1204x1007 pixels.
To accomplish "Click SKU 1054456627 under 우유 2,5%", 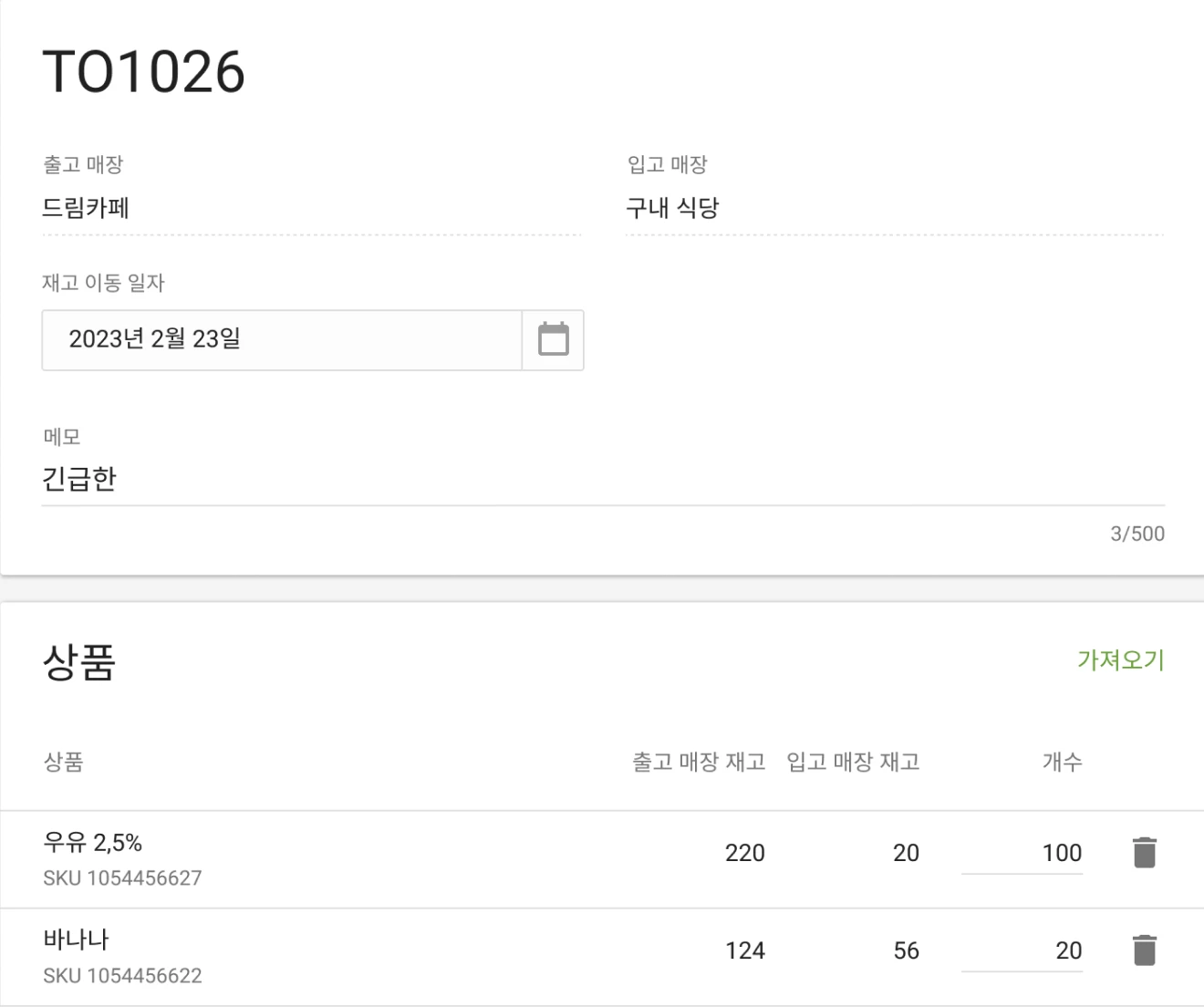I will (x=122, y=877).
